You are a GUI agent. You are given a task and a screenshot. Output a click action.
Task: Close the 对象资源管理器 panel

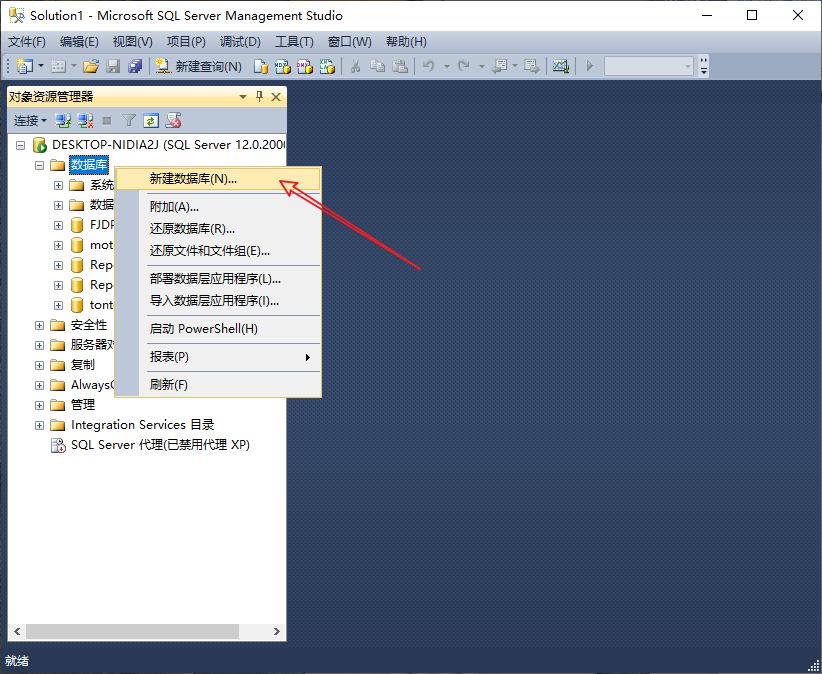pos(276,97)
